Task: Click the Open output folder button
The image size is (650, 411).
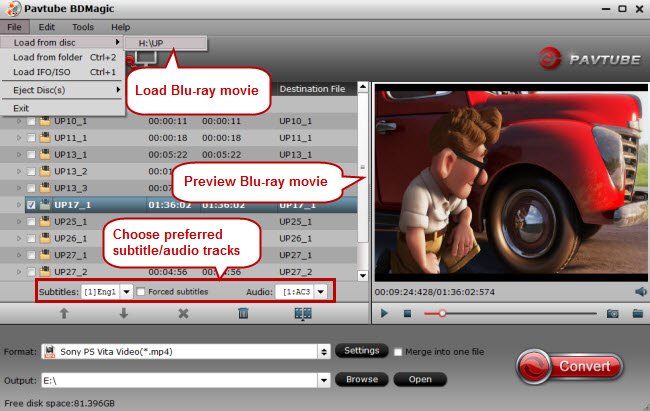Action: point(420,379)
